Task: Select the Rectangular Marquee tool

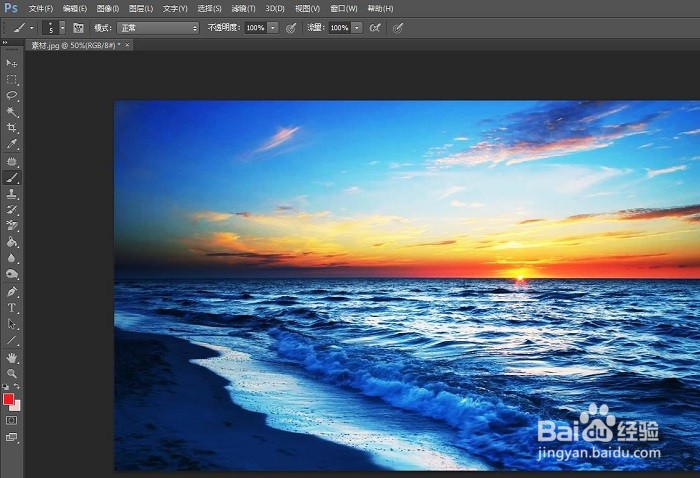Action: point(12,80)
